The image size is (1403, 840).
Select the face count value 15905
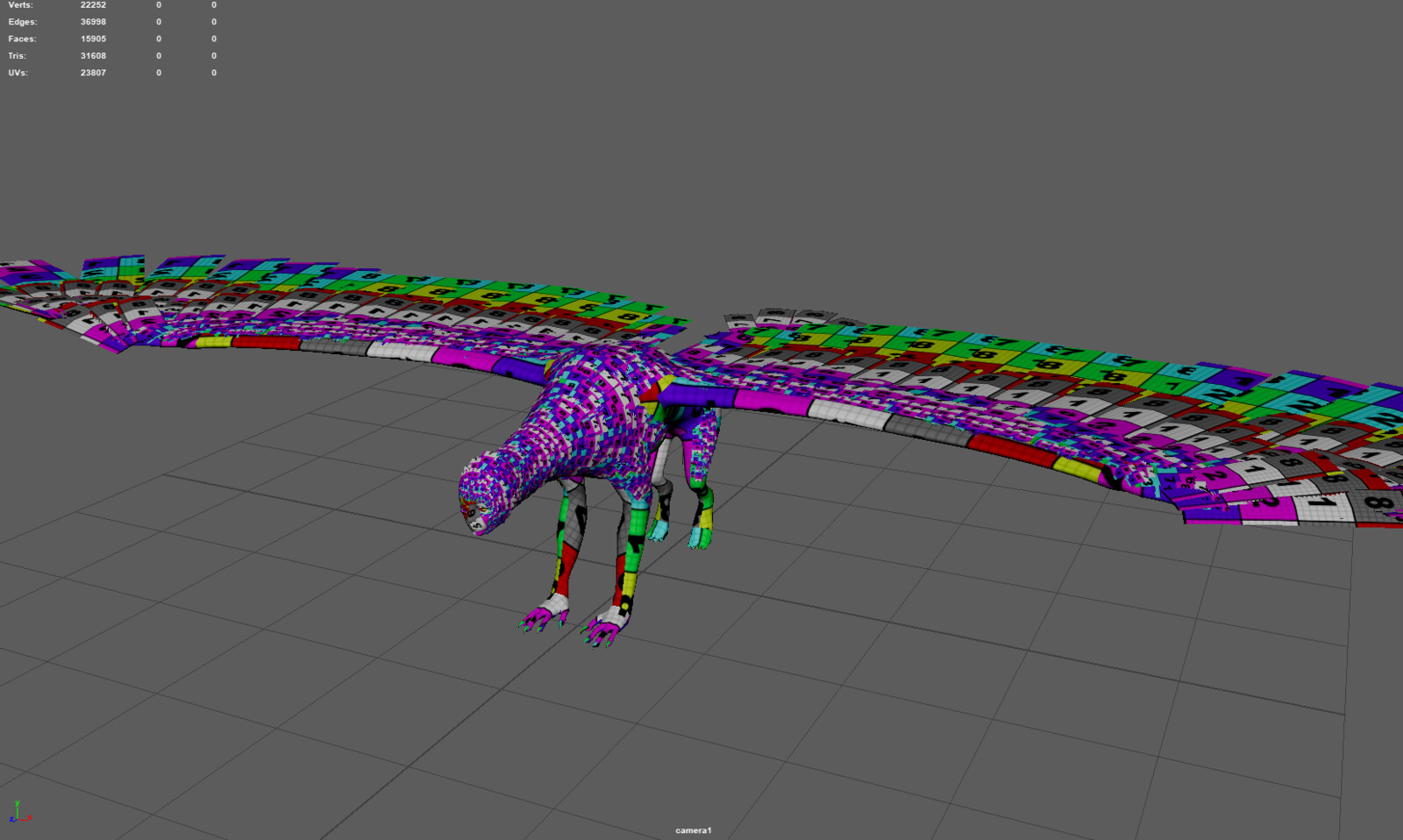[93, 39]
